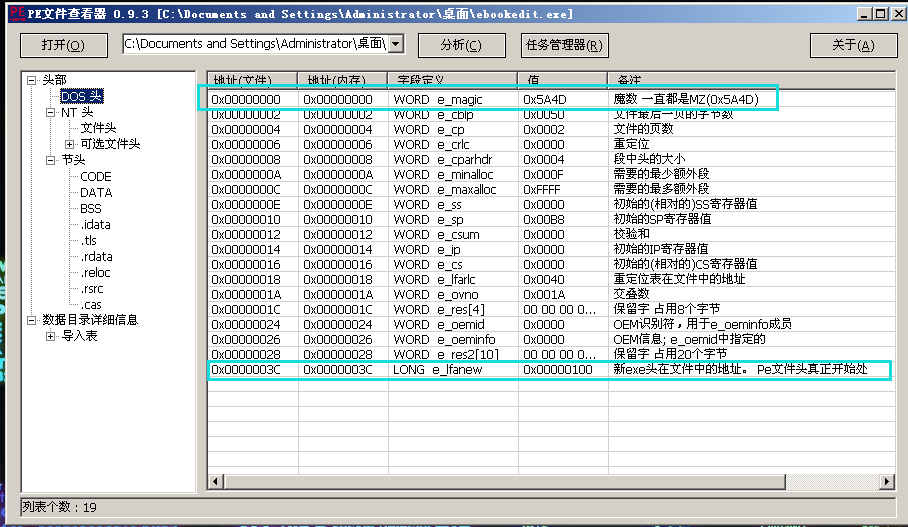Click the PE application icon in title bar
The width and height of the screenshot is (908, 527).
pos(13,13)
